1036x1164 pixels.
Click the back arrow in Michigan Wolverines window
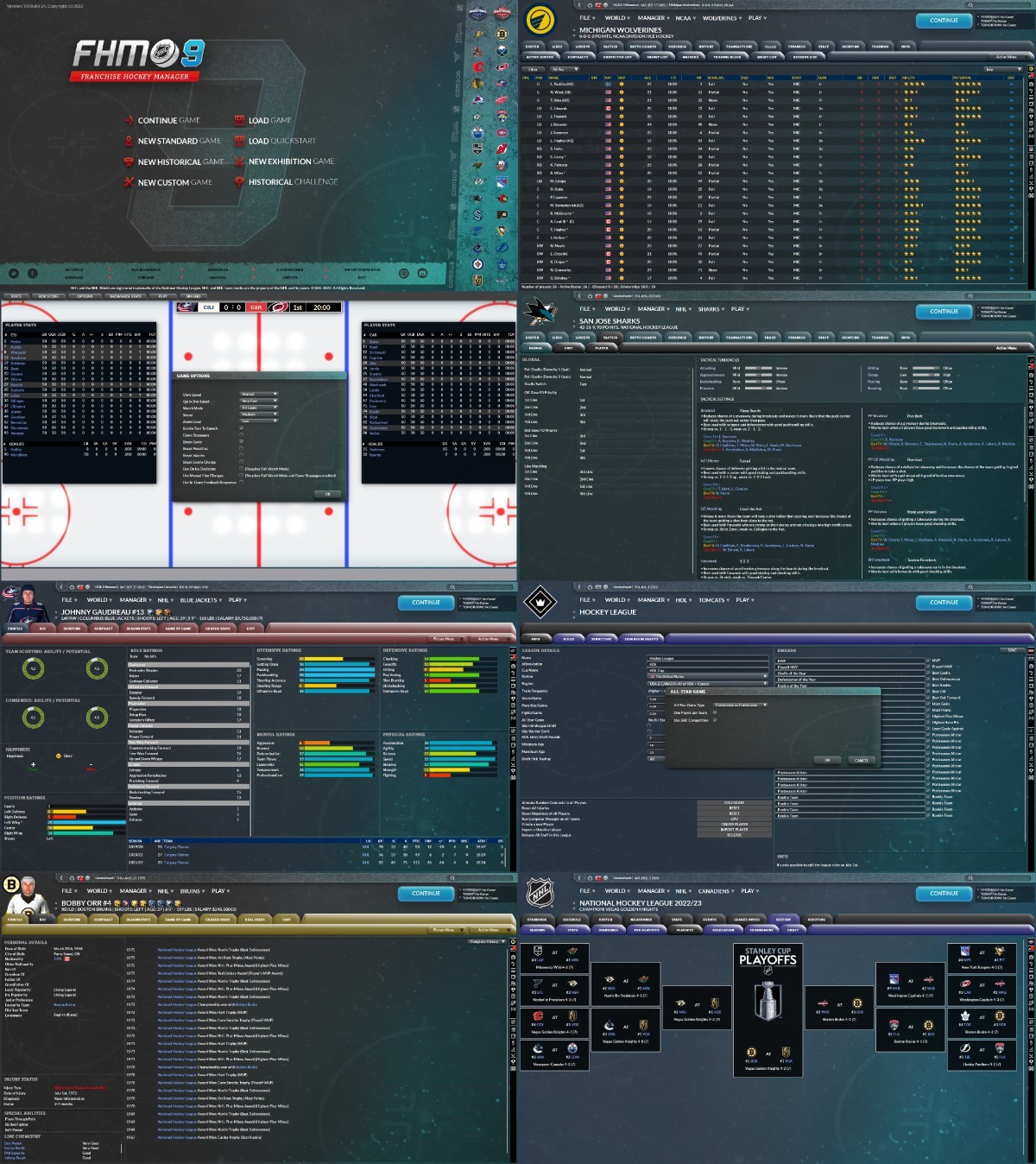[579, 5]
